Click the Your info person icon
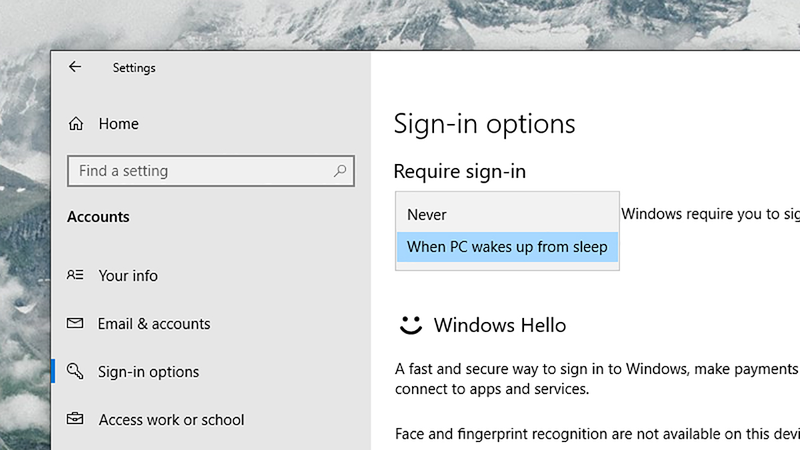This screenshot has height=450, width=800. coord(75,275)
